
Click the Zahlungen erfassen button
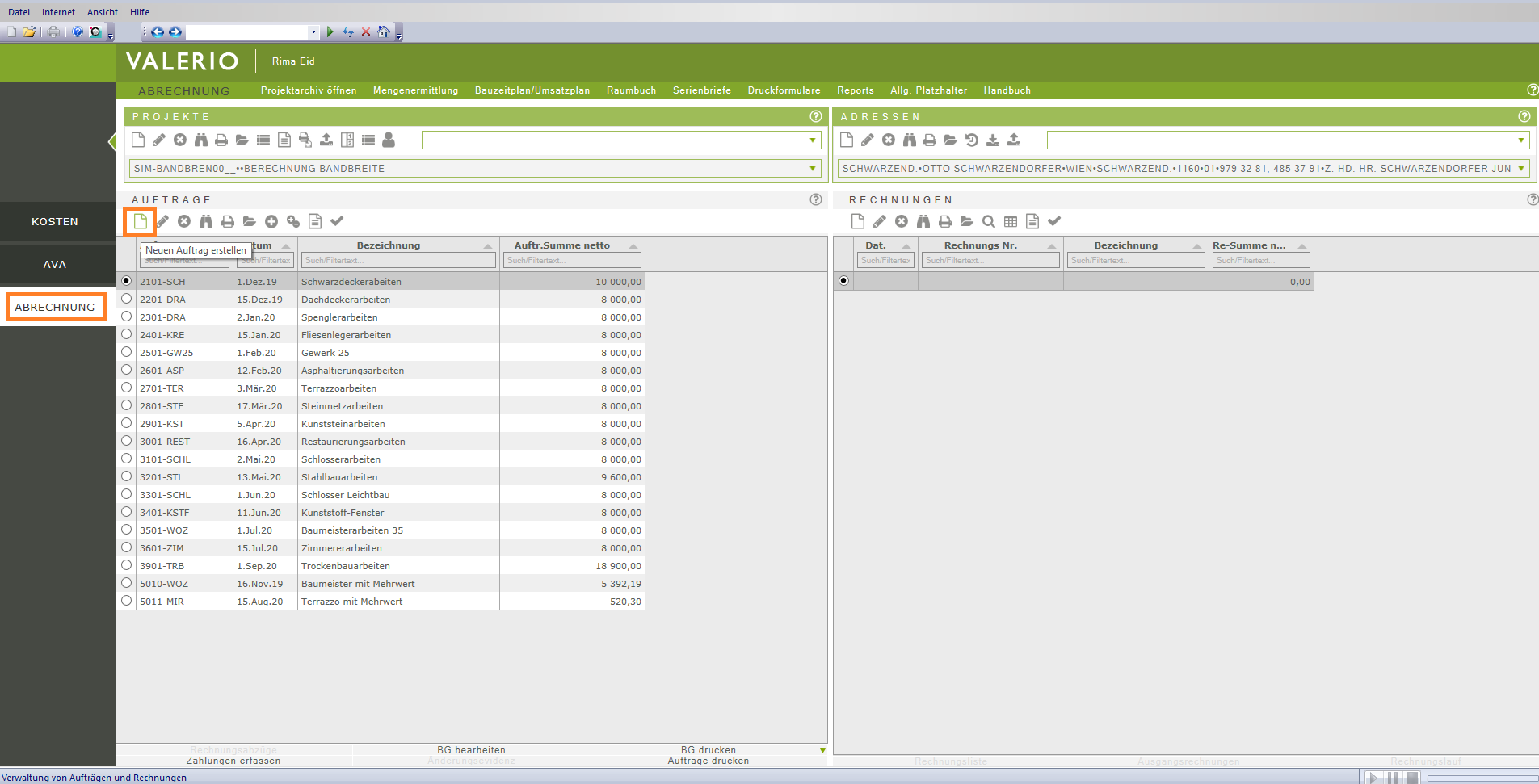(233, 761)
